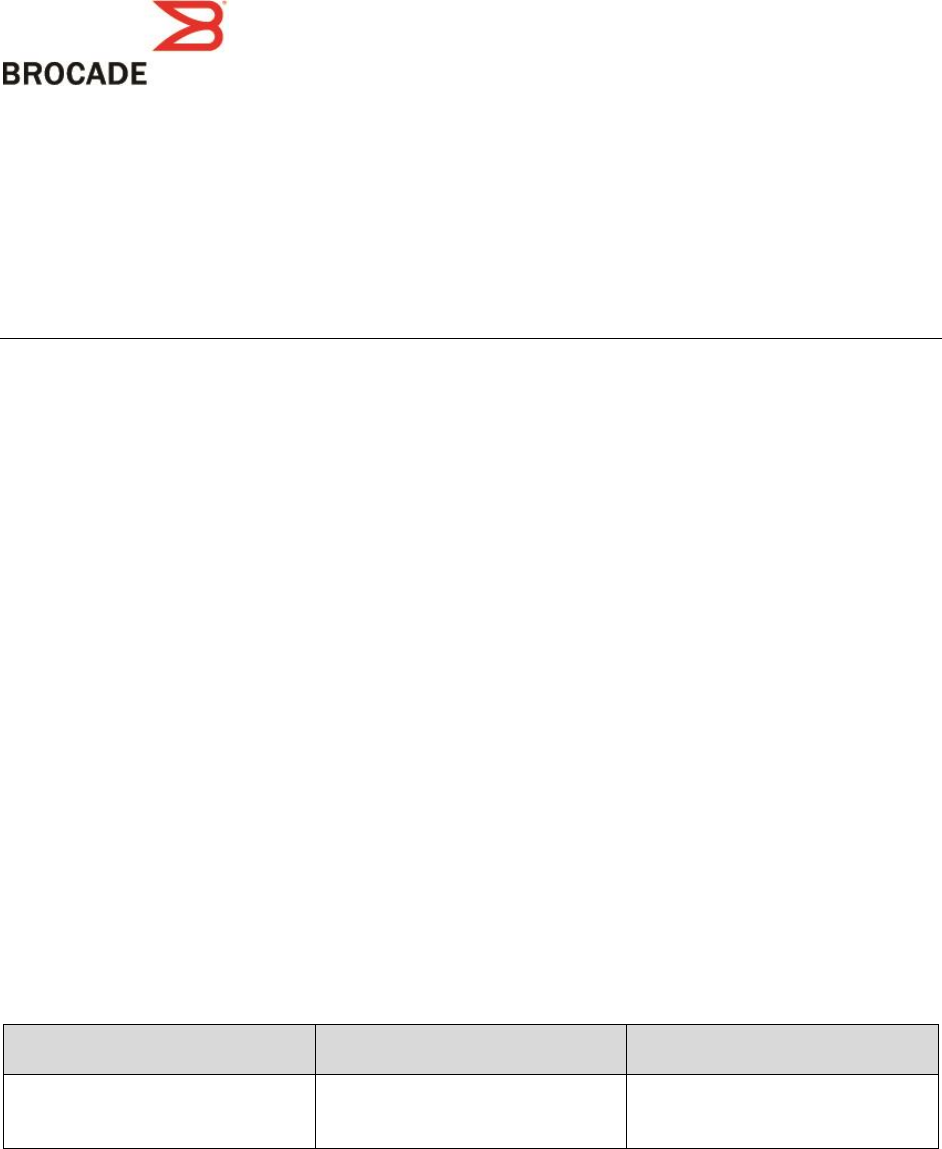Viewport: 942px width, 1149px height.
Task: Select the first gray table header cell
Action: pyautogui.click(x=160, y=1048)
